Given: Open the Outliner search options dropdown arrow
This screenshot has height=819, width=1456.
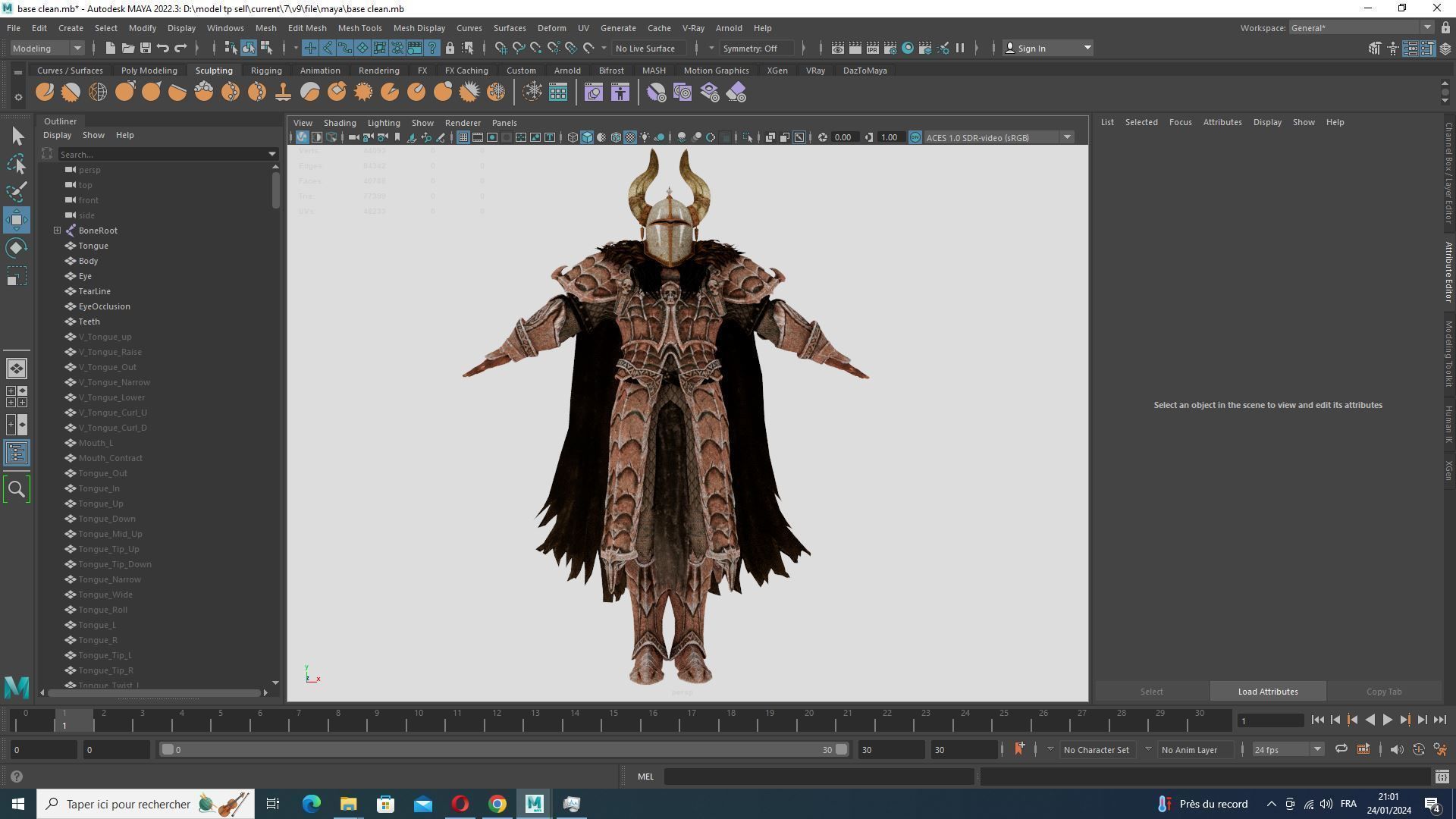Looking at the screenshot, I should pyautogui.click(x=272, y=155).
